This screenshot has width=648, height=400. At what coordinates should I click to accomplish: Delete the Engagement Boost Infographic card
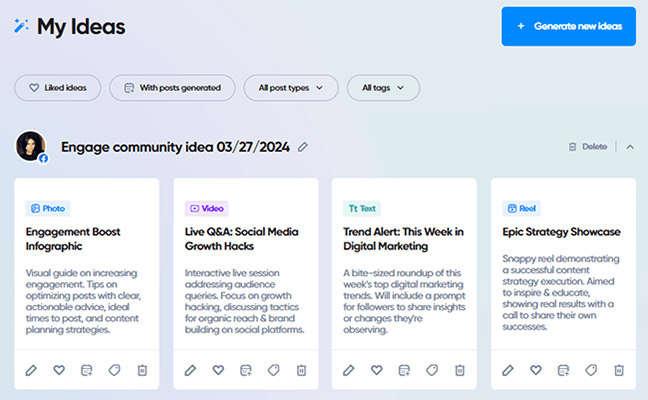(142, 370)
